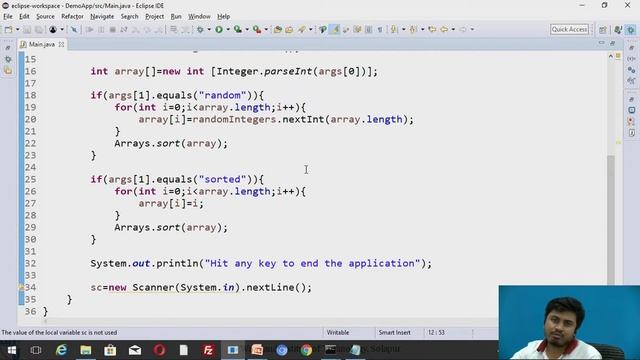Open the Source menu

[45, 16]
